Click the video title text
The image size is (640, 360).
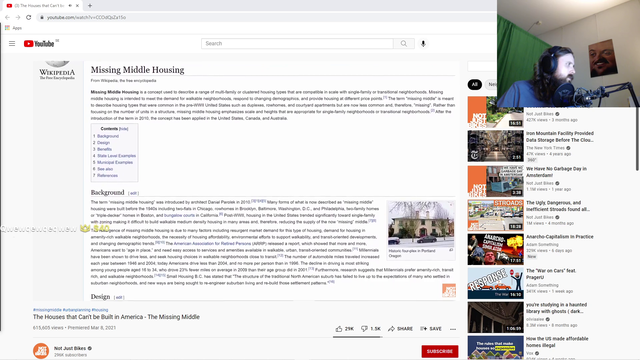pyautogui.click(x=116, y=317)
